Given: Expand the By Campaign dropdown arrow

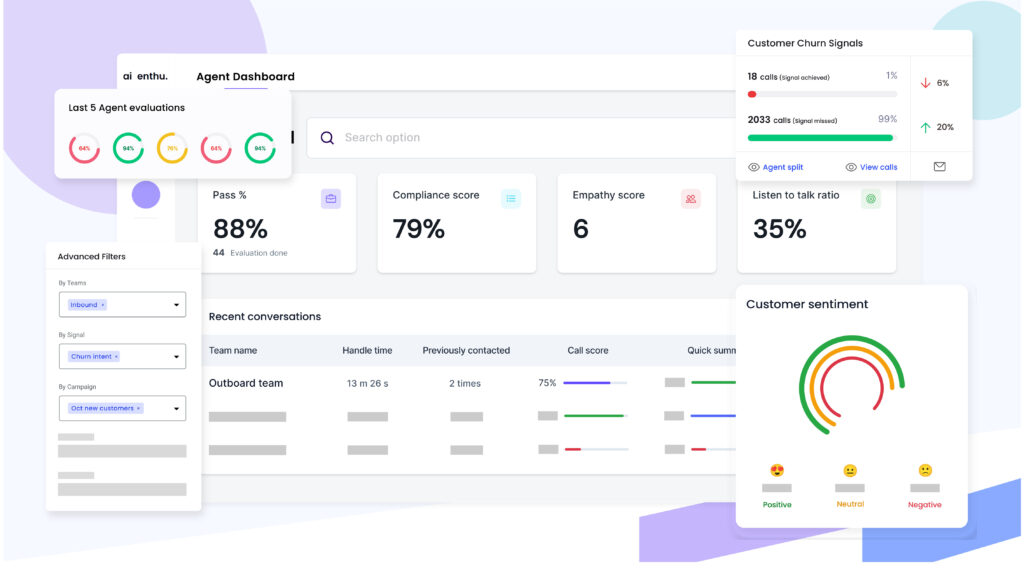Looking at the screenshot, I should coord(176,409).
